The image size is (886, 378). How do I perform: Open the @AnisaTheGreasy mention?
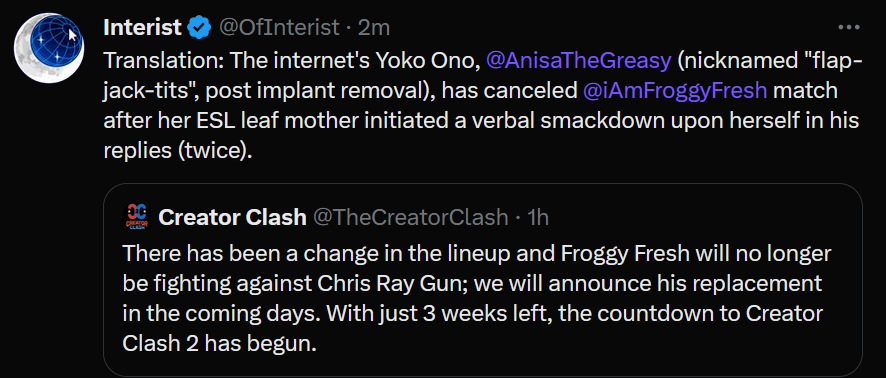577,60
